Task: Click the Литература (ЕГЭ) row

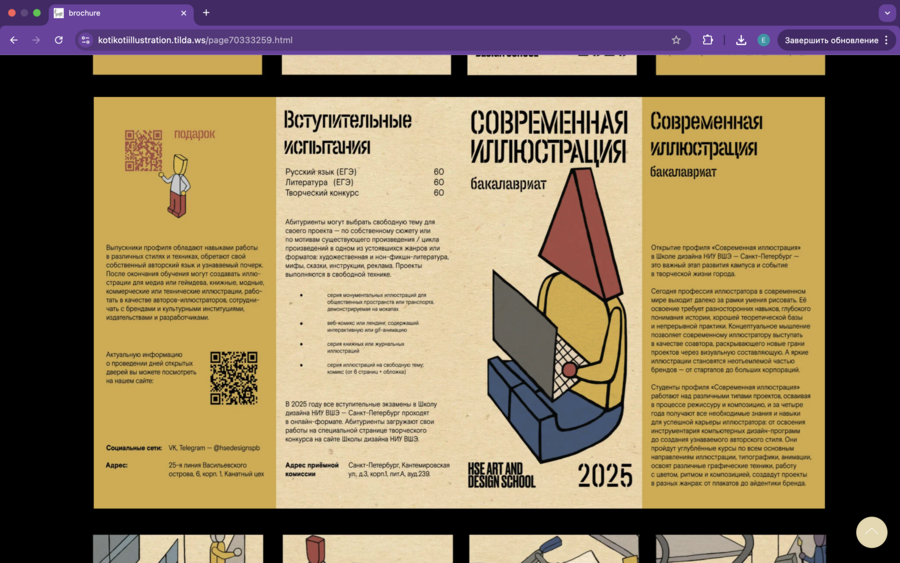Action: 364,182
